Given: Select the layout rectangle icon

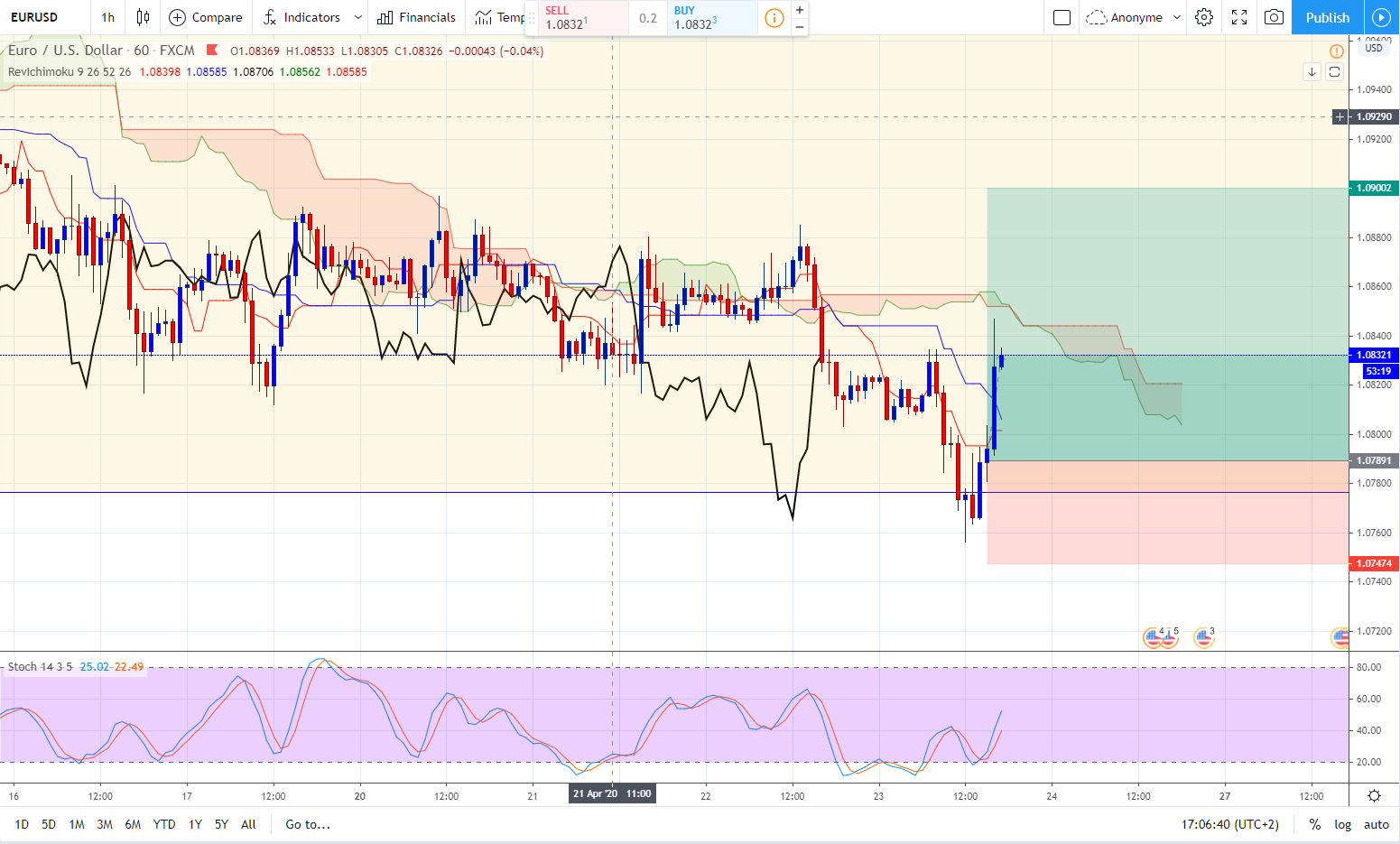Looking at the screenshot, I should 1062,17.
